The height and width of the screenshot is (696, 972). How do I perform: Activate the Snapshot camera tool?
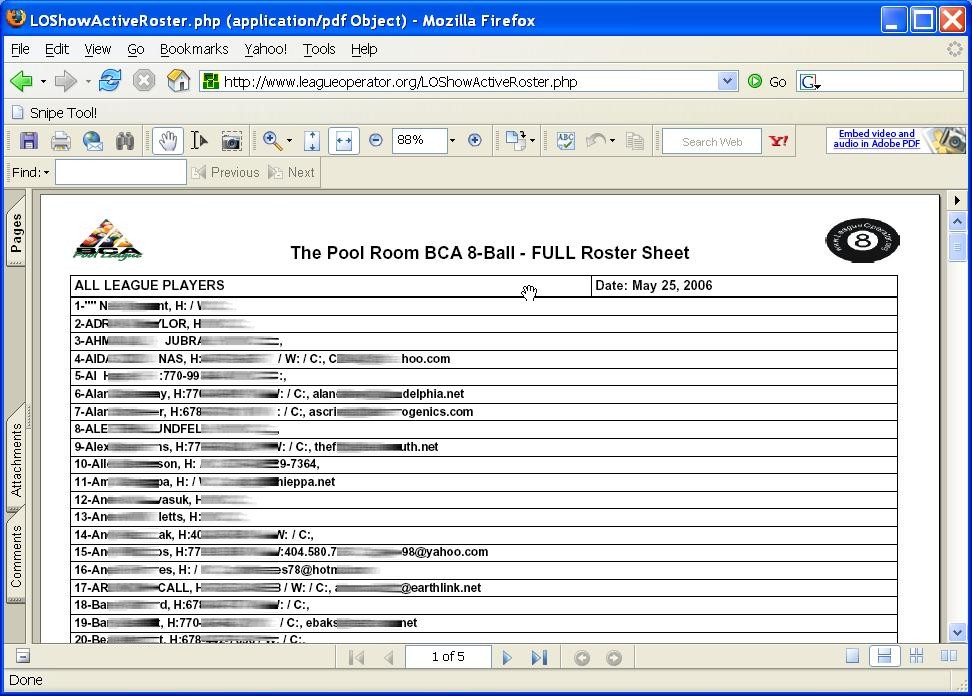click(231, 141)
